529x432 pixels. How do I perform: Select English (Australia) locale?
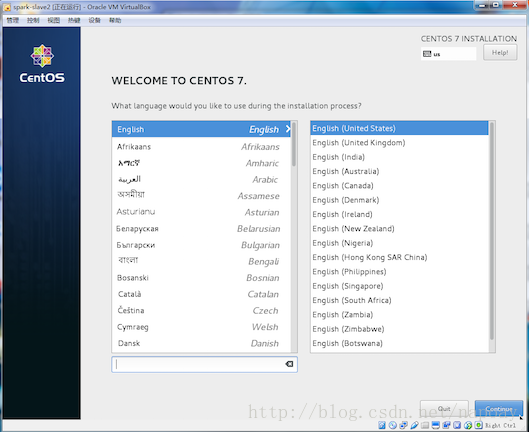[399, 171]
